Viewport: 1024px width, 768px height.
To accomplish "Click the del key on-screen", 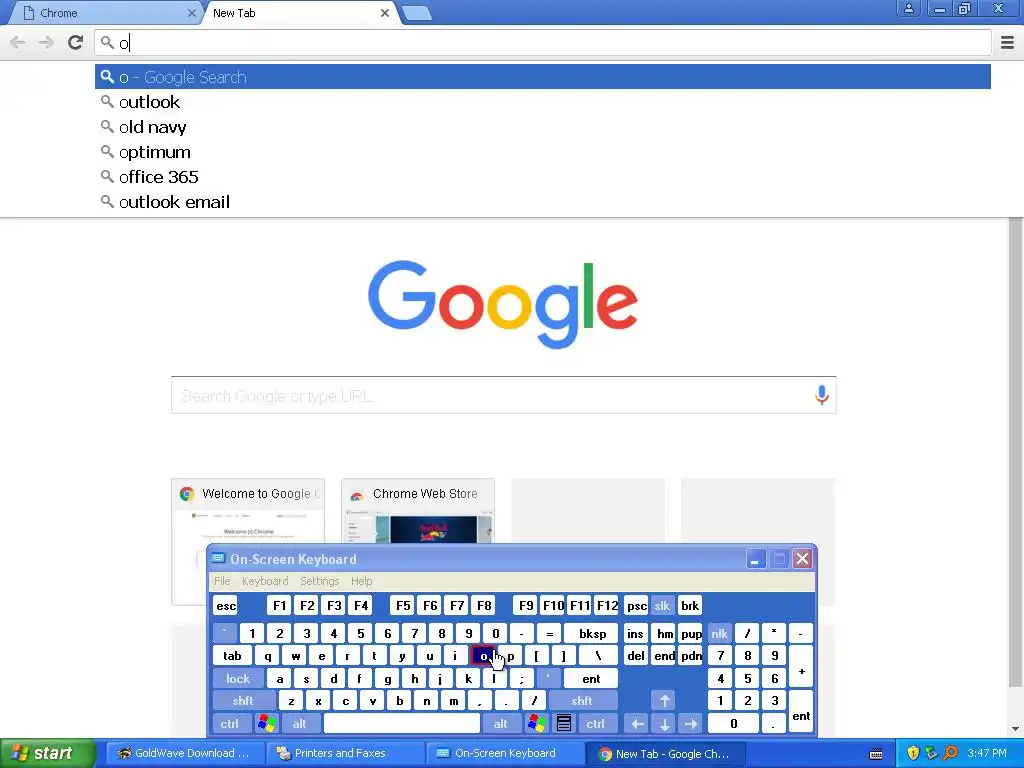I will pos(636,656).
